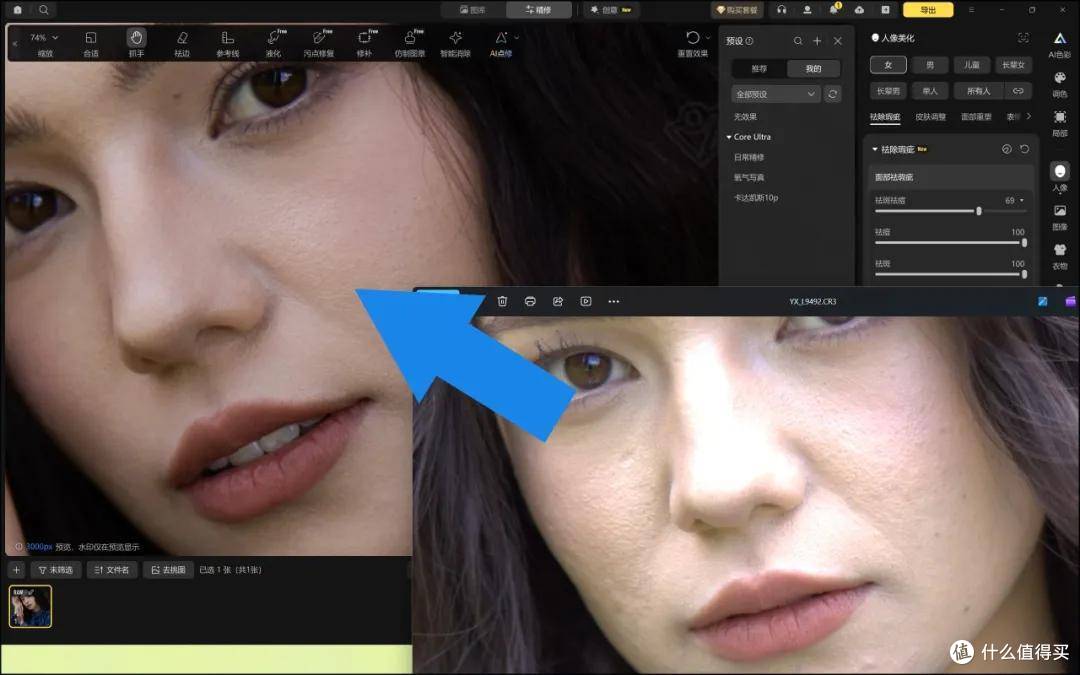
Task: Refresh the preset list
Action: click(833, 94)
